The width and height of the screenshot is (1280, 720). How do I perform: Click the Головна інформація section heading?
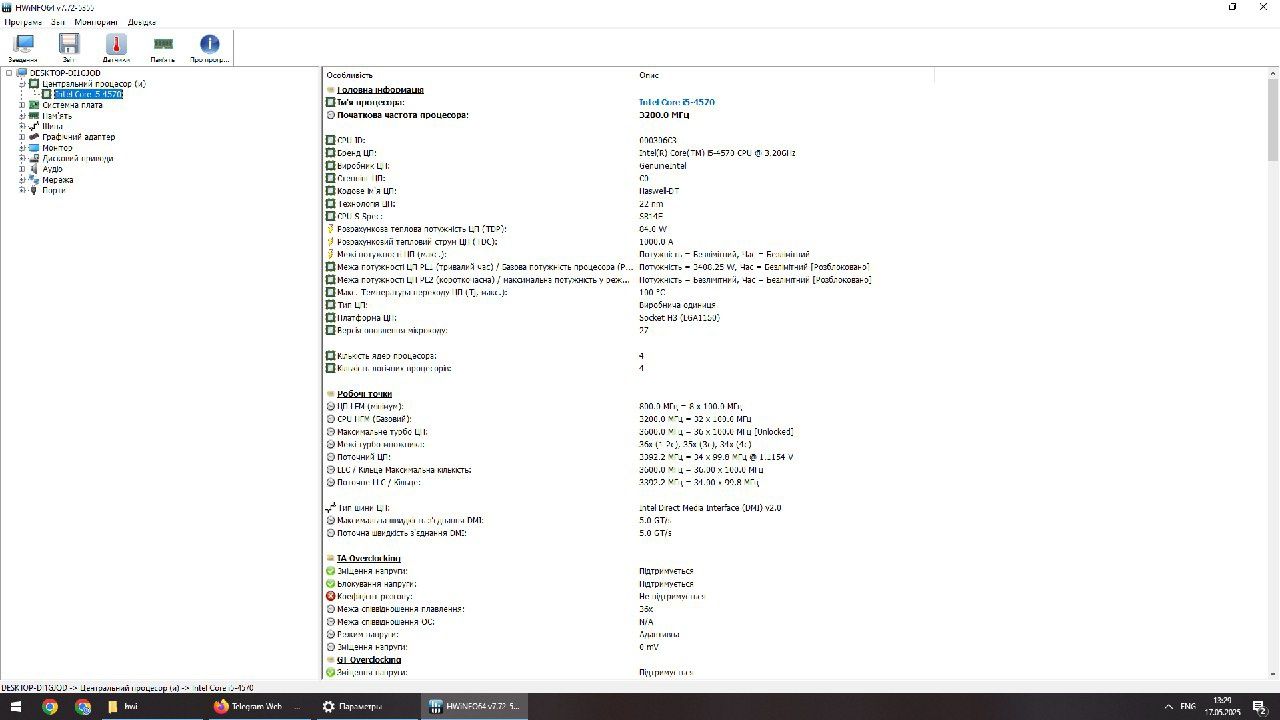[380, 90]
